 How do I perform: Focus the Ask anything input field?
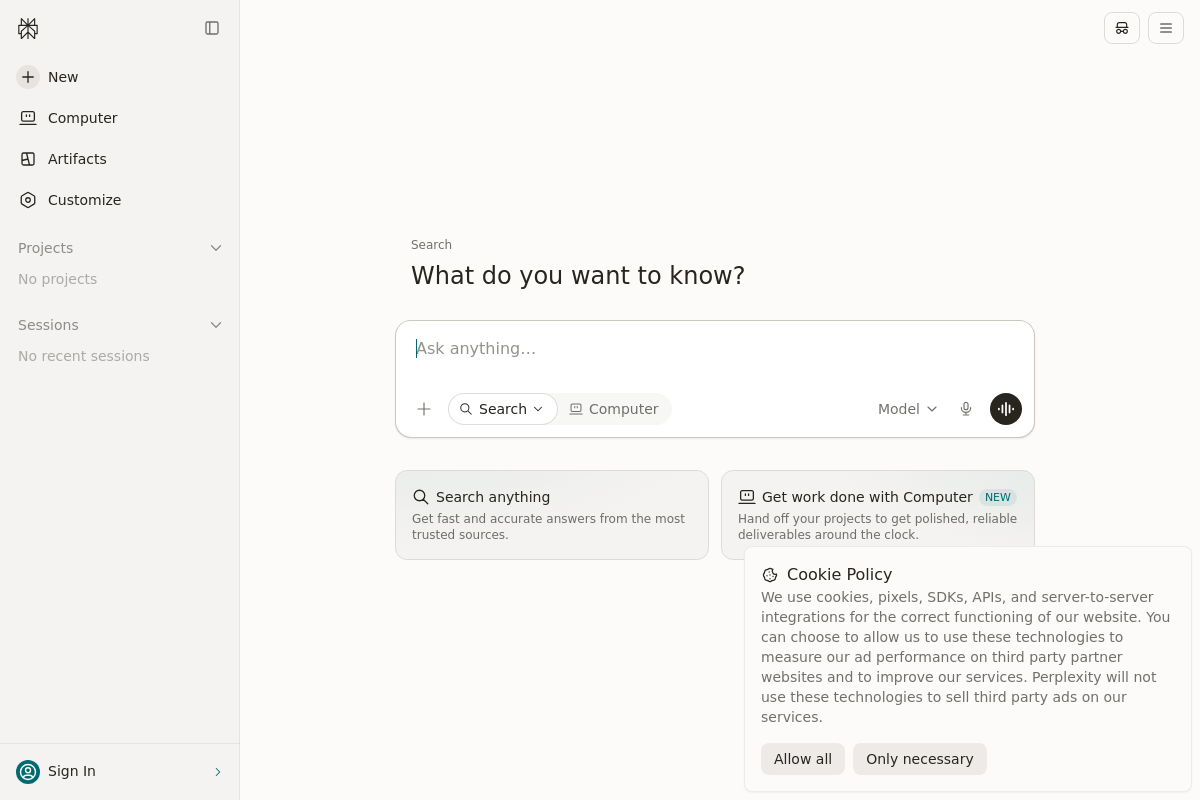tap(715, 349)
